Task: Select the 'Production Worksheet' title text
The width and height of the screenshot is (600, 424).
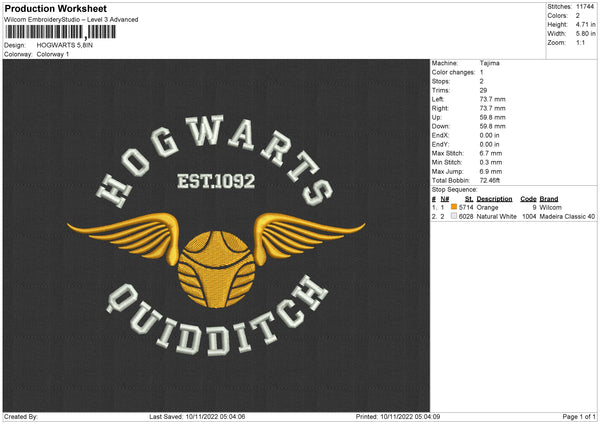Action: click(x=55, y=8)
